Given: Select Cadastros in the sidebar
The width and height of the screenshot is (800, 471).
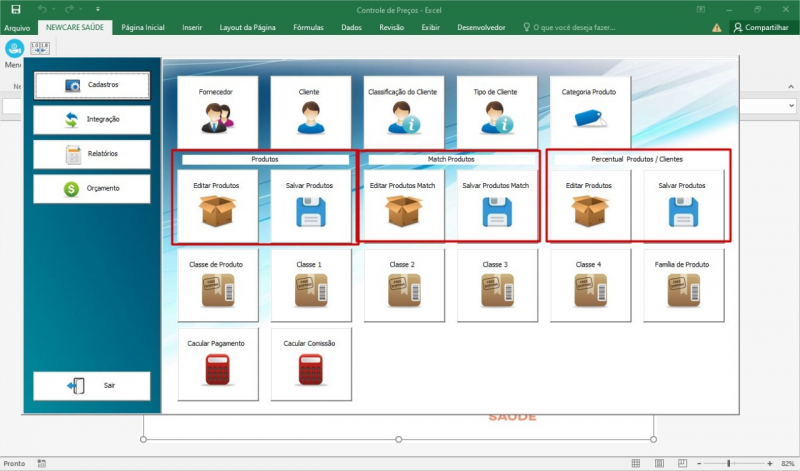Looking at the screenshot, I should point(92,85).
